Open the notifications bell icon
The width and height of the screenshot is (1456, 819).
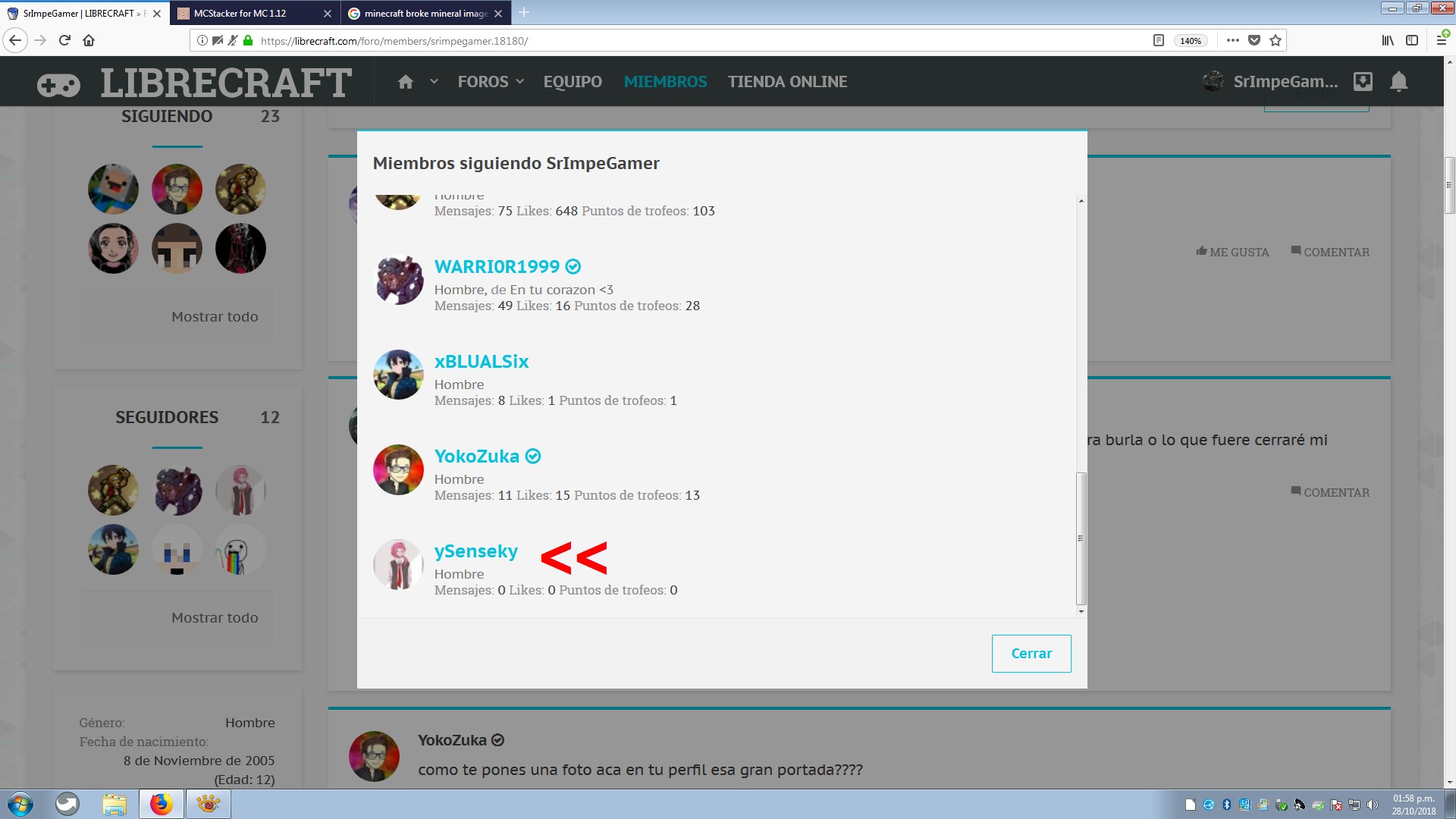click(1399, 81)
